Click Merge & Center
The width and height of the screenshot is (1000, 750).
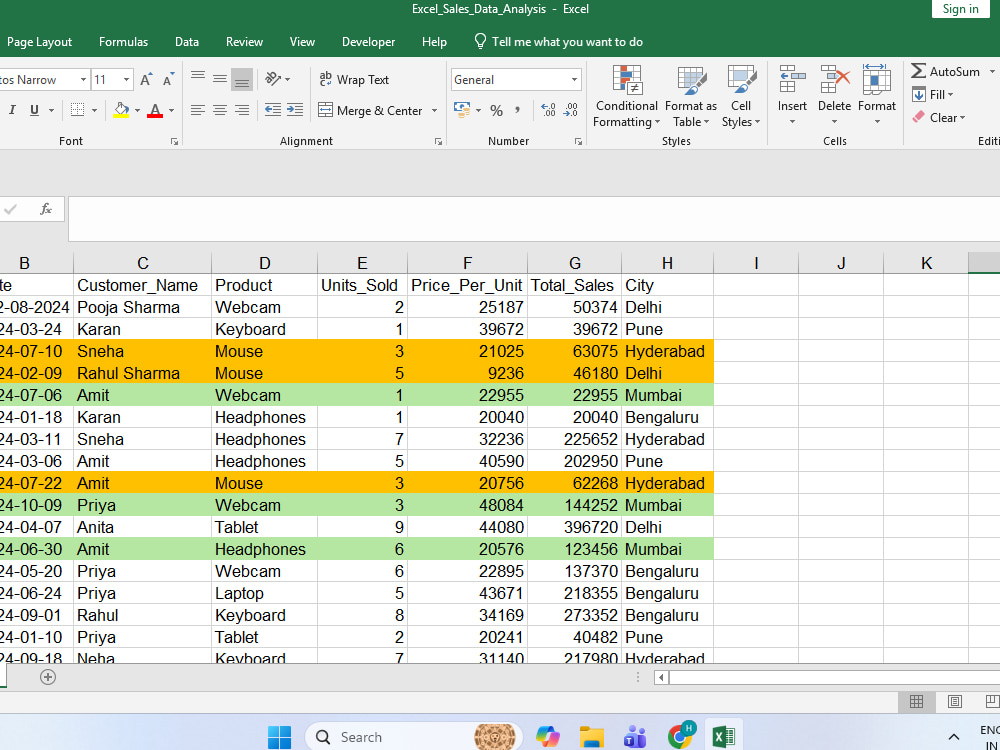coord(371,110)
